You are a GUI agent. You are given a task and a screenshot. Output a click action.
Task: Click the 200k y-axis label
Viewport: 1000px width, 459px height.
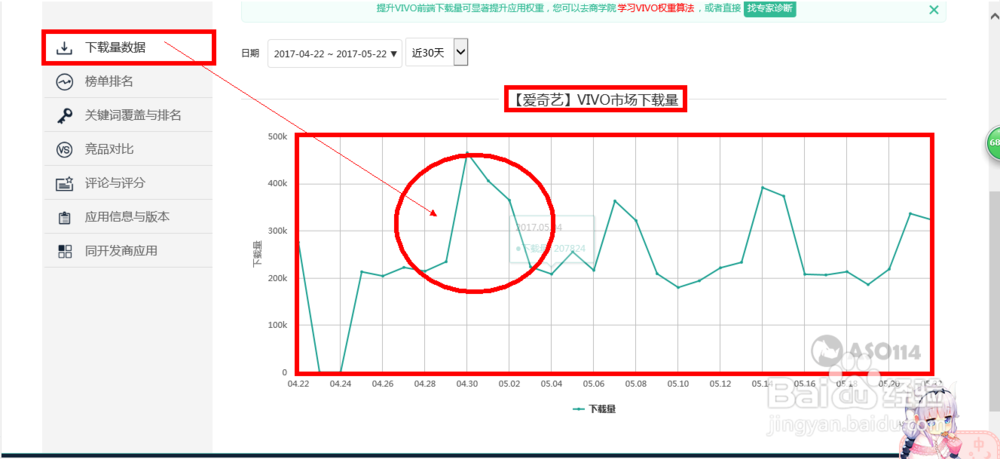(x=279, y=279)
